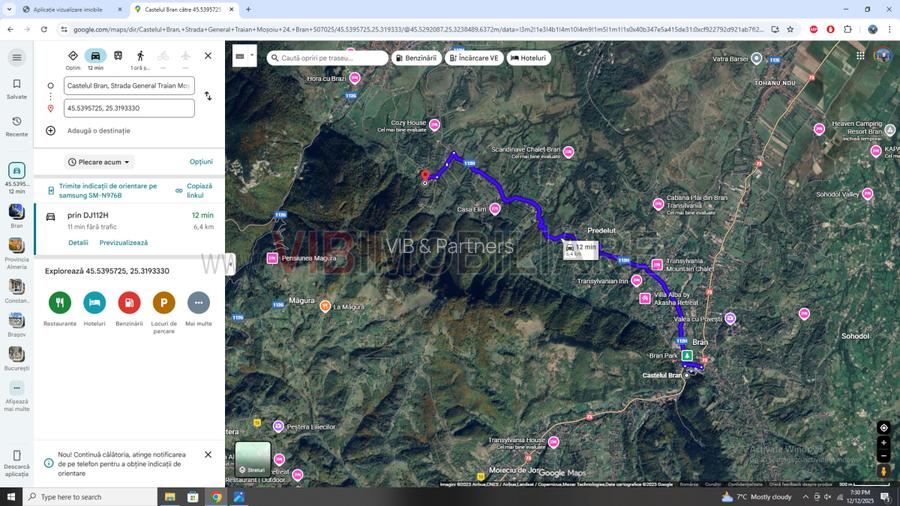Click La Măgura restaurant marker

pos(325,306)
